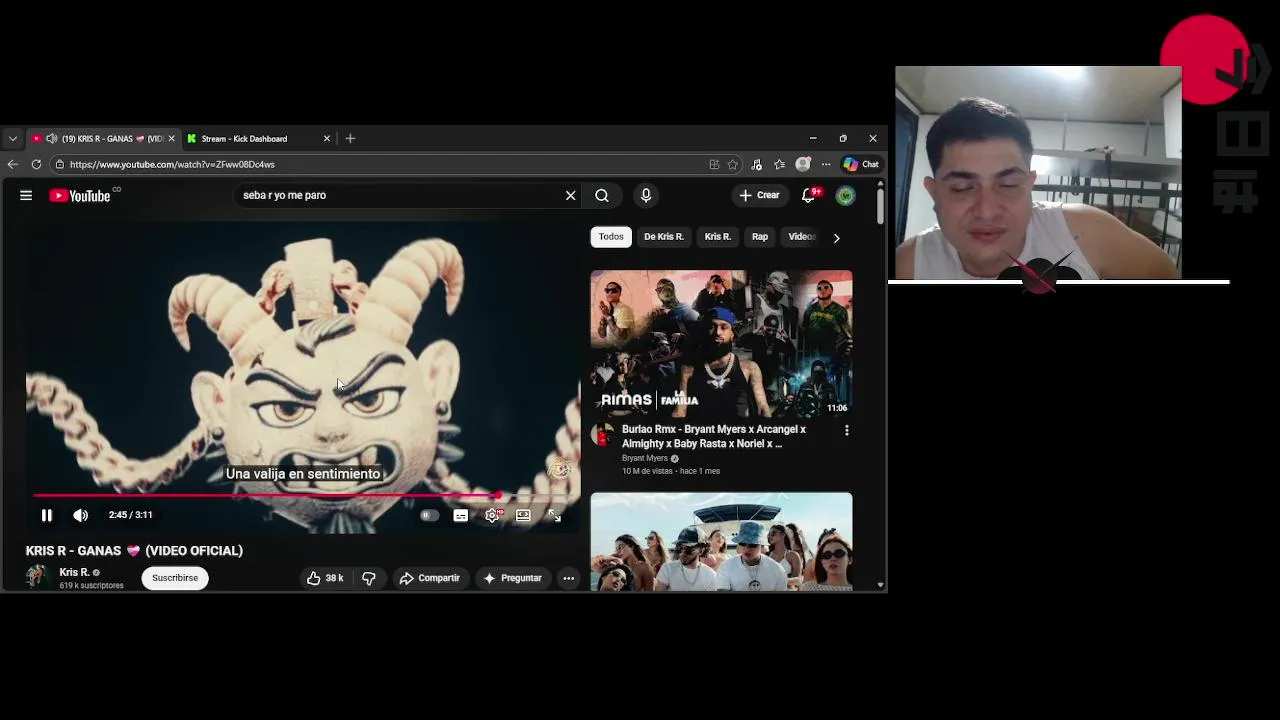Clear the search text X icon

coord(571,195)
